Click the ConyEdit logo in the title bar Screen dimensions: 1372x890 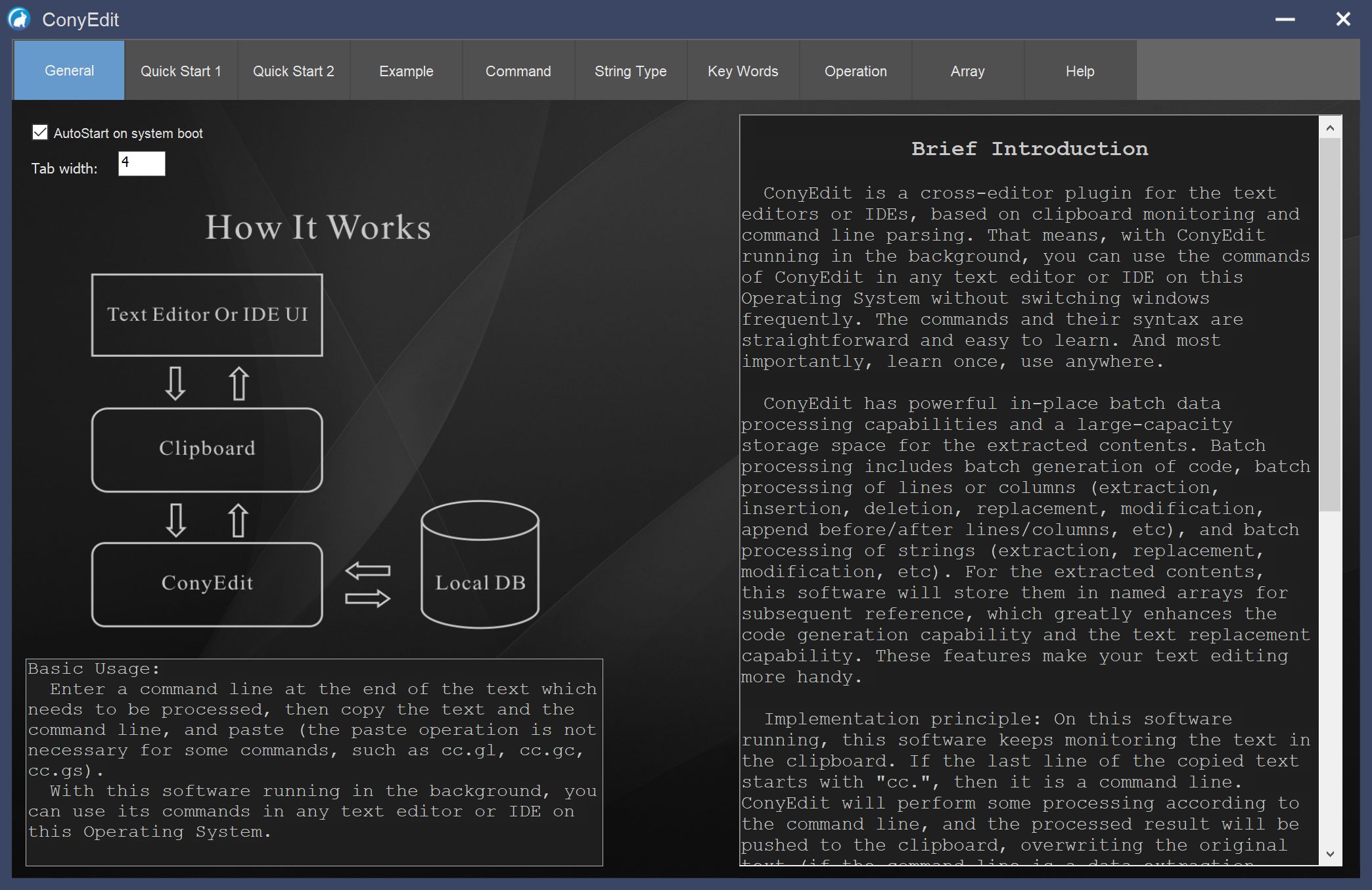point(19,19)
